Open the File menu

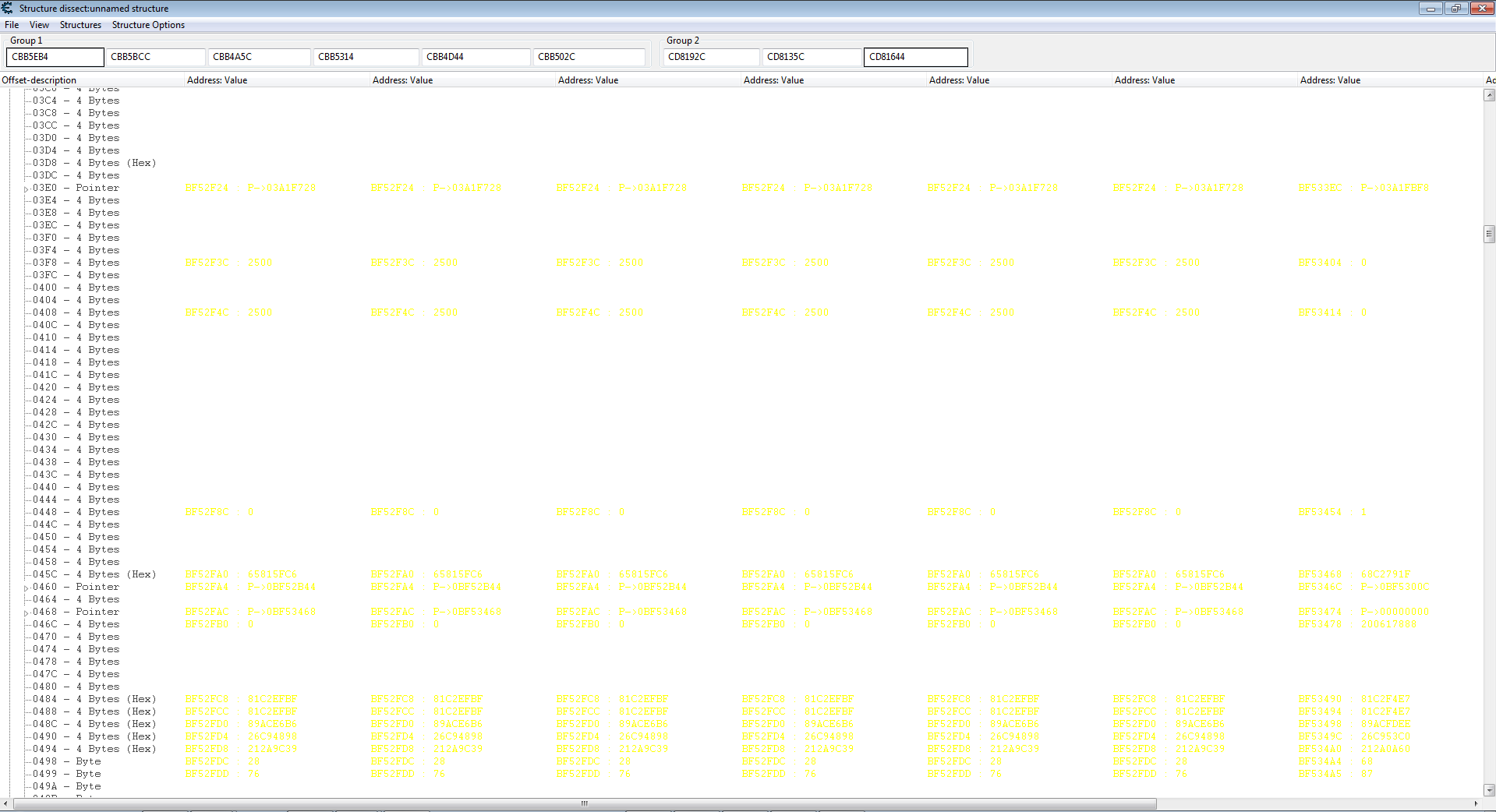[x=12, y=25]
